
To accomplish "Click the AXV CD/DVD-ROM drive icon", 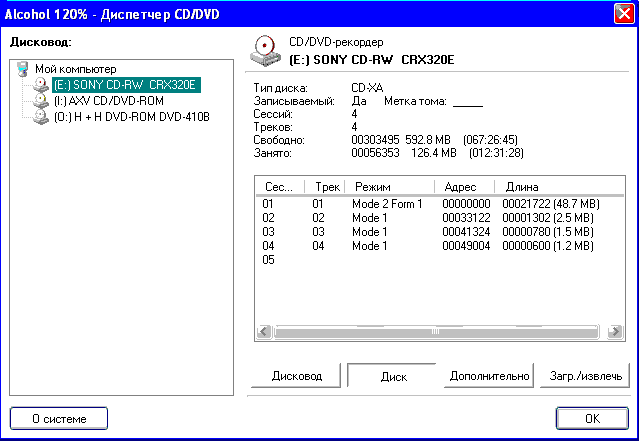I will pos(40,101).
